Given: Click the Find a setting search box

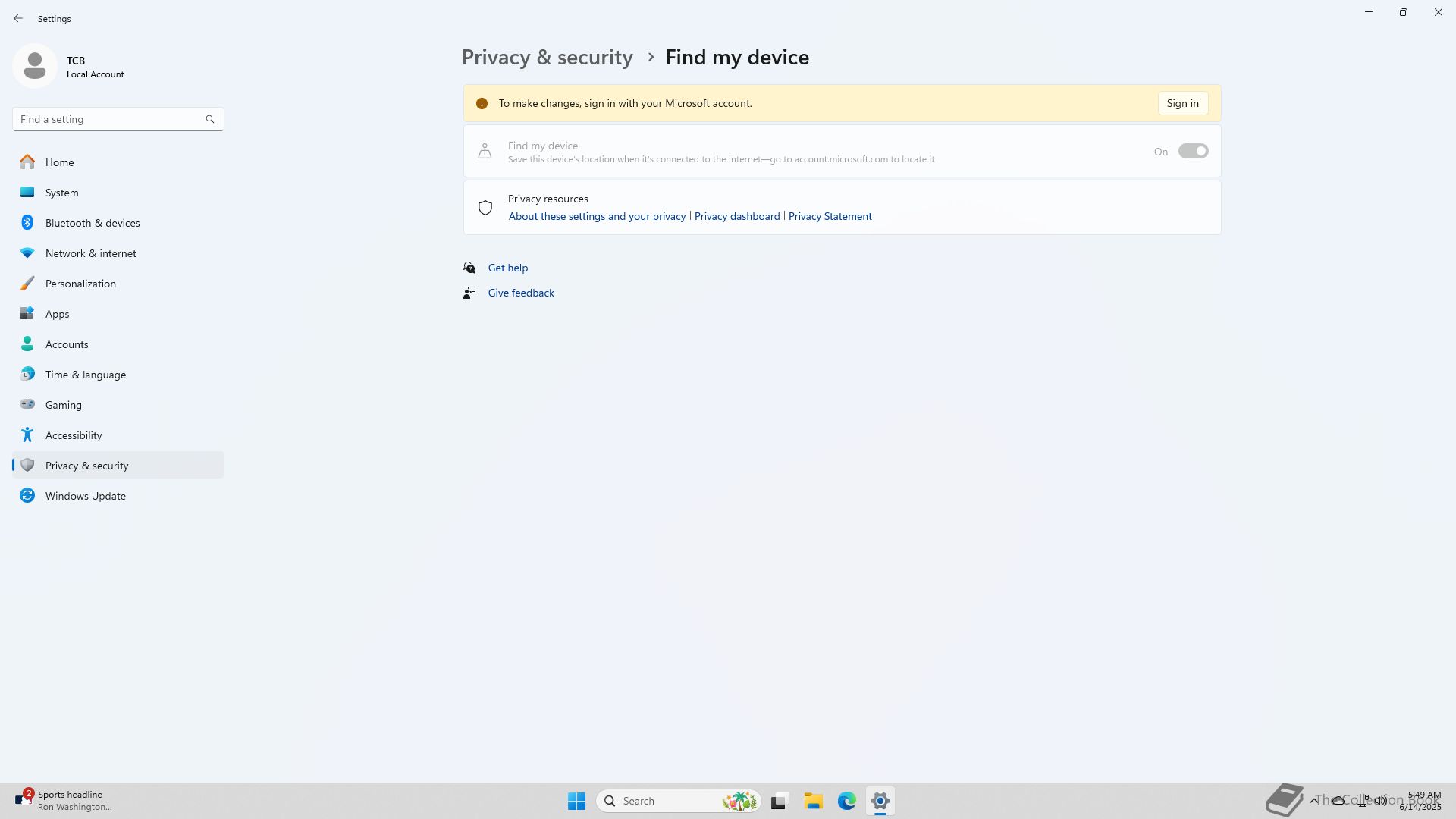Looking at the screenshot, I should click(106, 119).
